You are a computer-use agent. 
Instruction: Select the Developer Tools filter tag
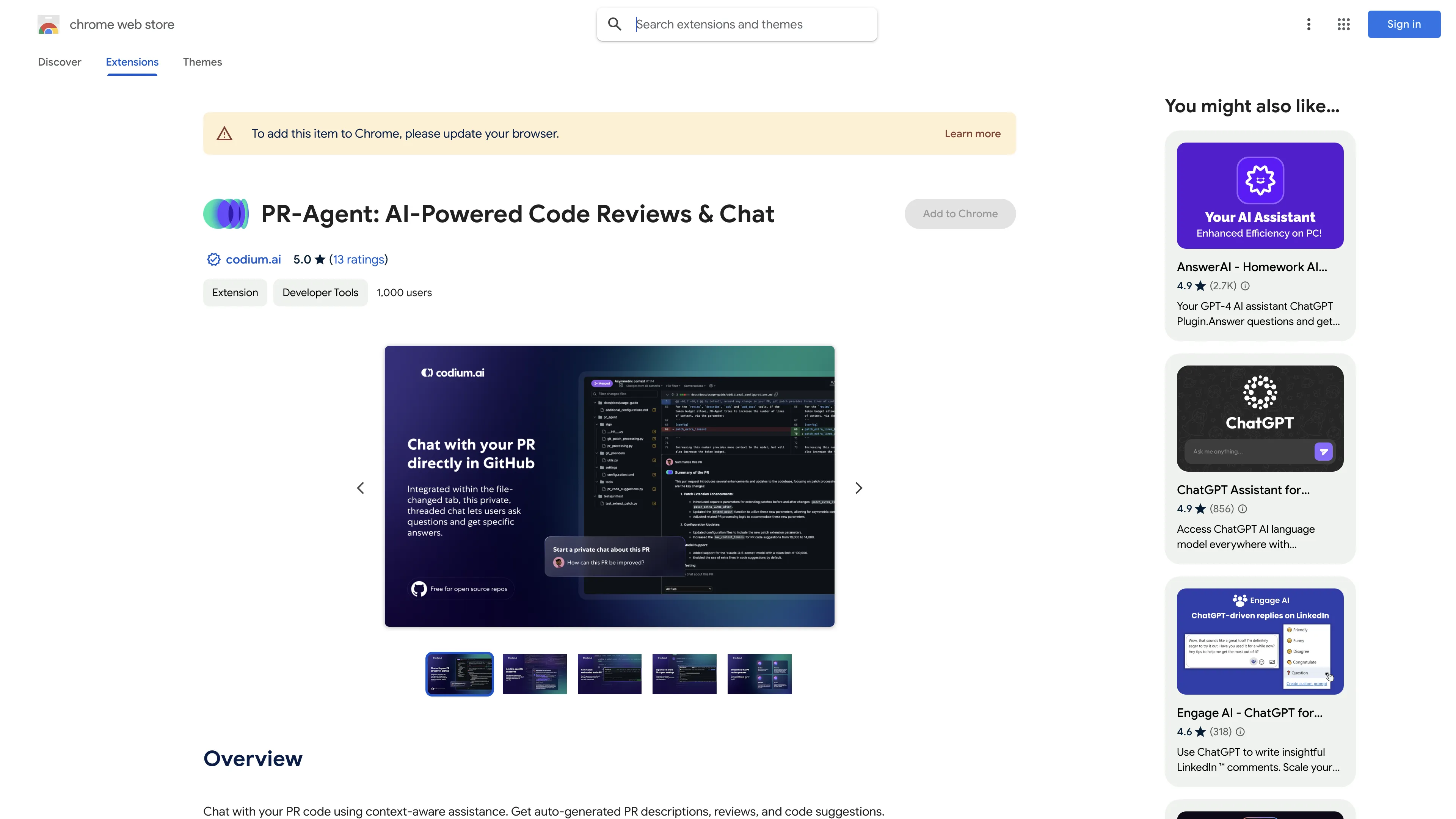[x=319, y=292]
